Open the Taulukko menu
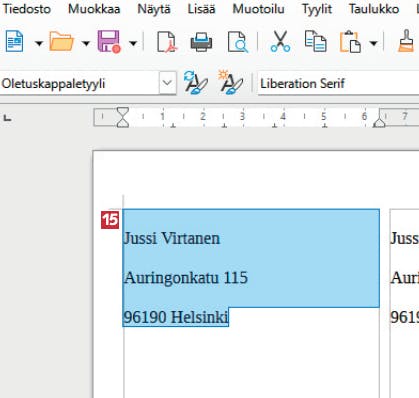 [x=374, y=9]
